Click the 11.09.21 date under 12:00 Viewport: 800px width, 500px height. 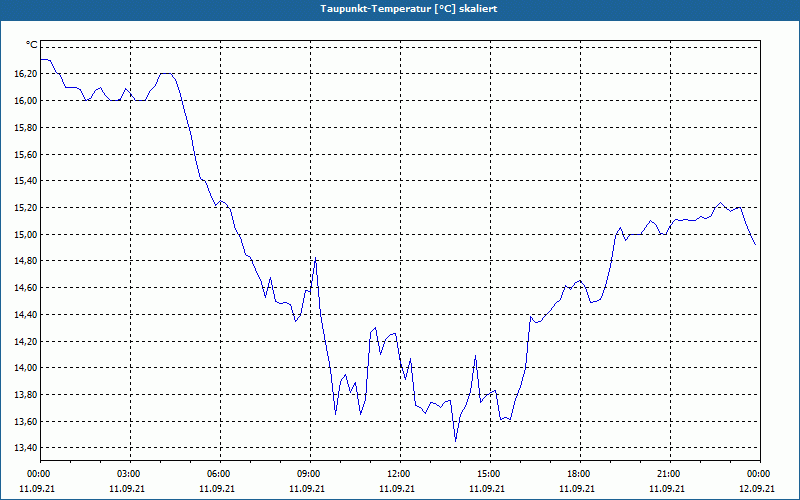[397, 488]
